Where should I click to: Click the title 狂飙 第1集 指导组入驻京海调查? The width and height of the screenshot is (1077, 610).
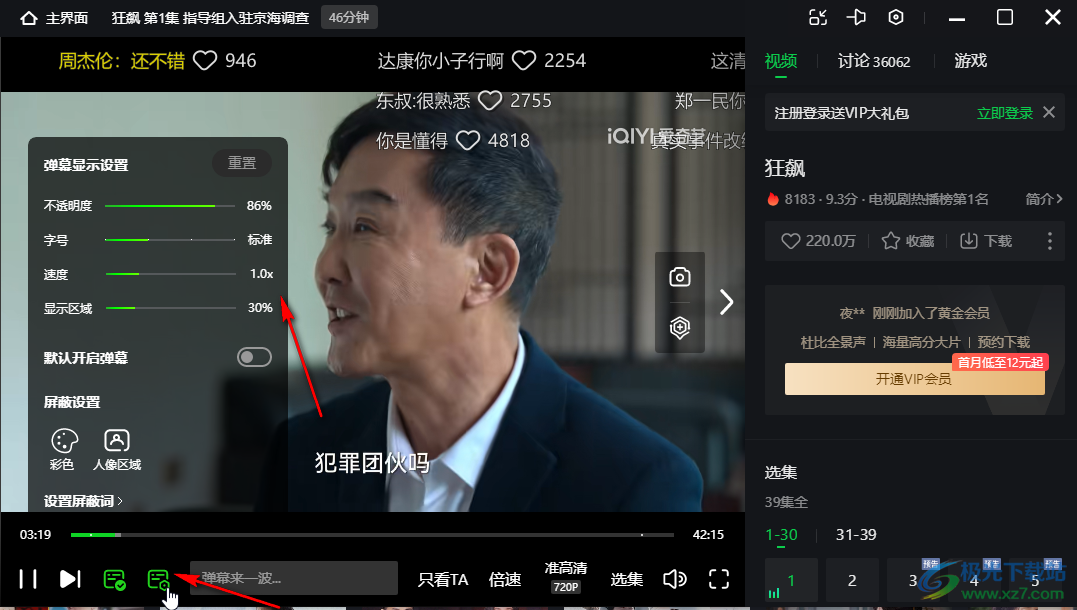click(x=210, y=18)
